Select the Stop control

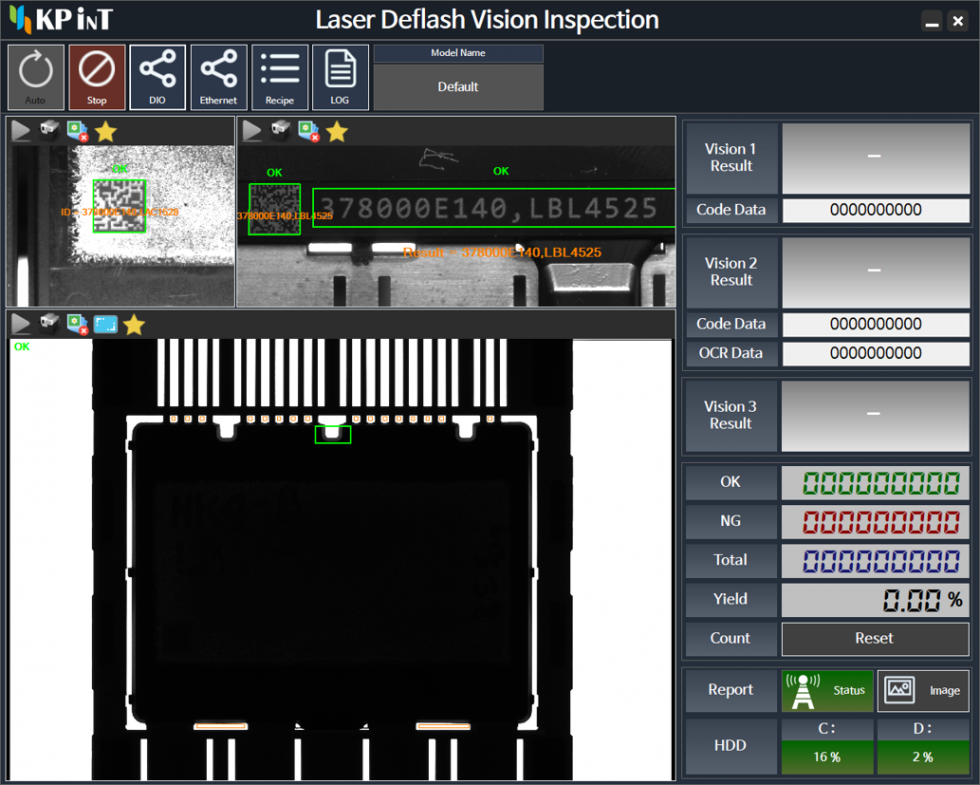click(x=97, y=77)
